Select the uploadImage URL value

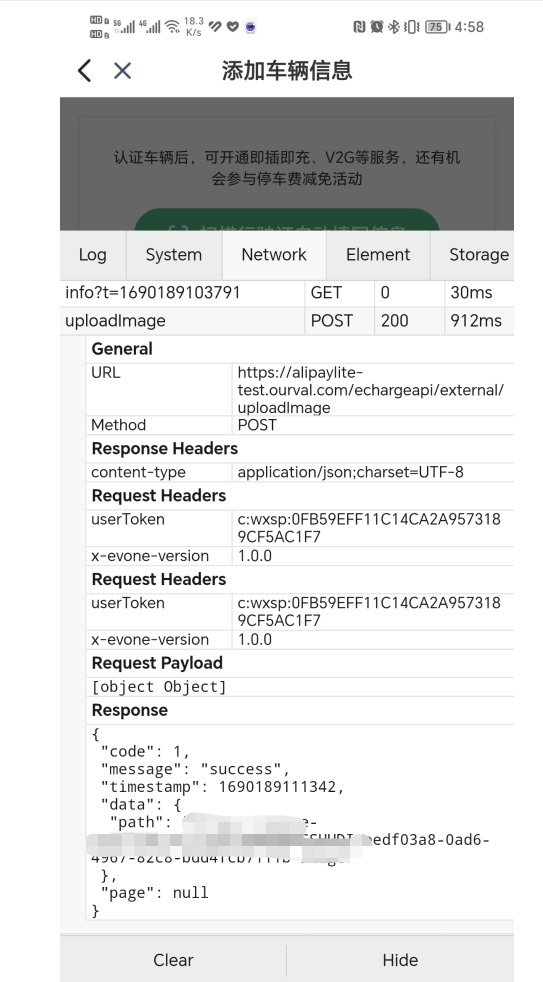point(371,390)
